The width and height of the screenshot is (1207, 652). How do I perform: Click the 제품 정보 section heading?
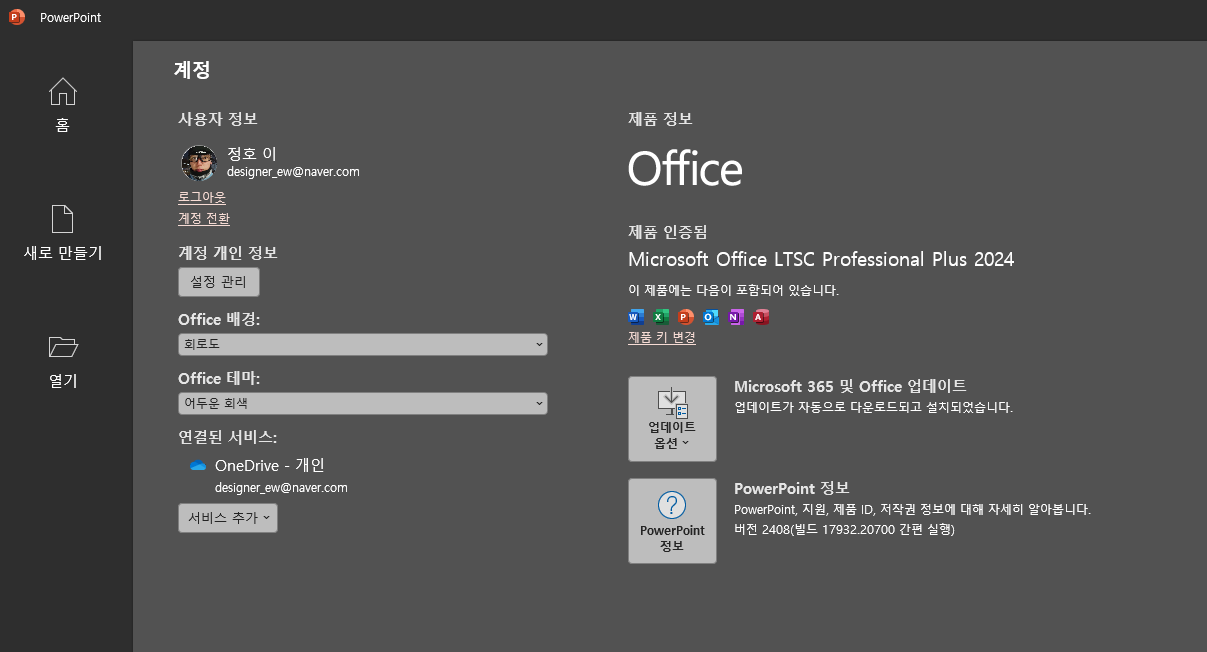[x=660, y=119]
